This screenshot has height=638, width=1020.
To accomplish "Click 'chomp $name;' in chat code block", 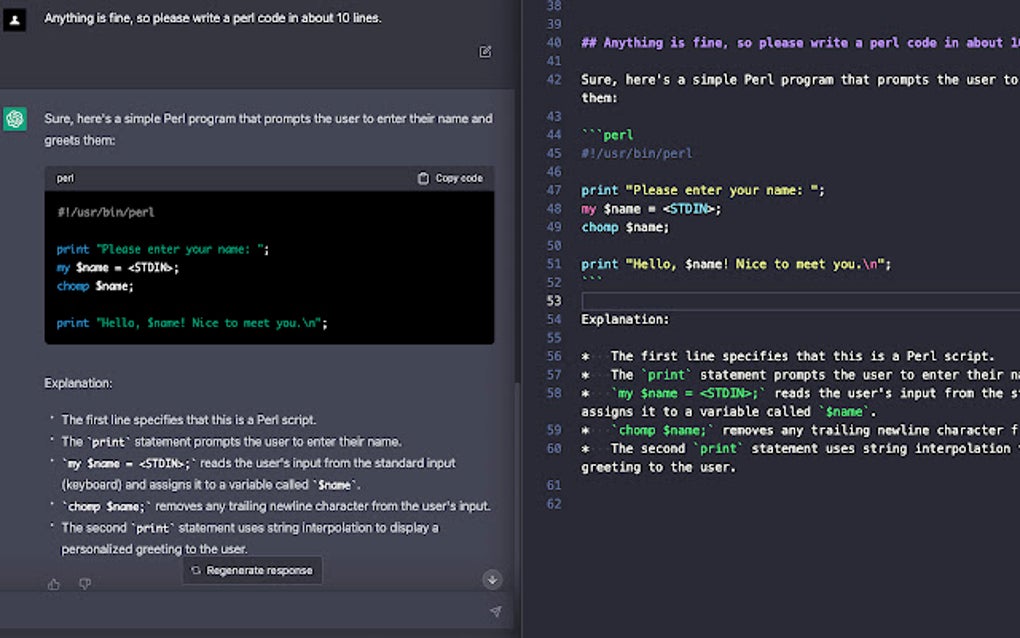I will 95,286.
